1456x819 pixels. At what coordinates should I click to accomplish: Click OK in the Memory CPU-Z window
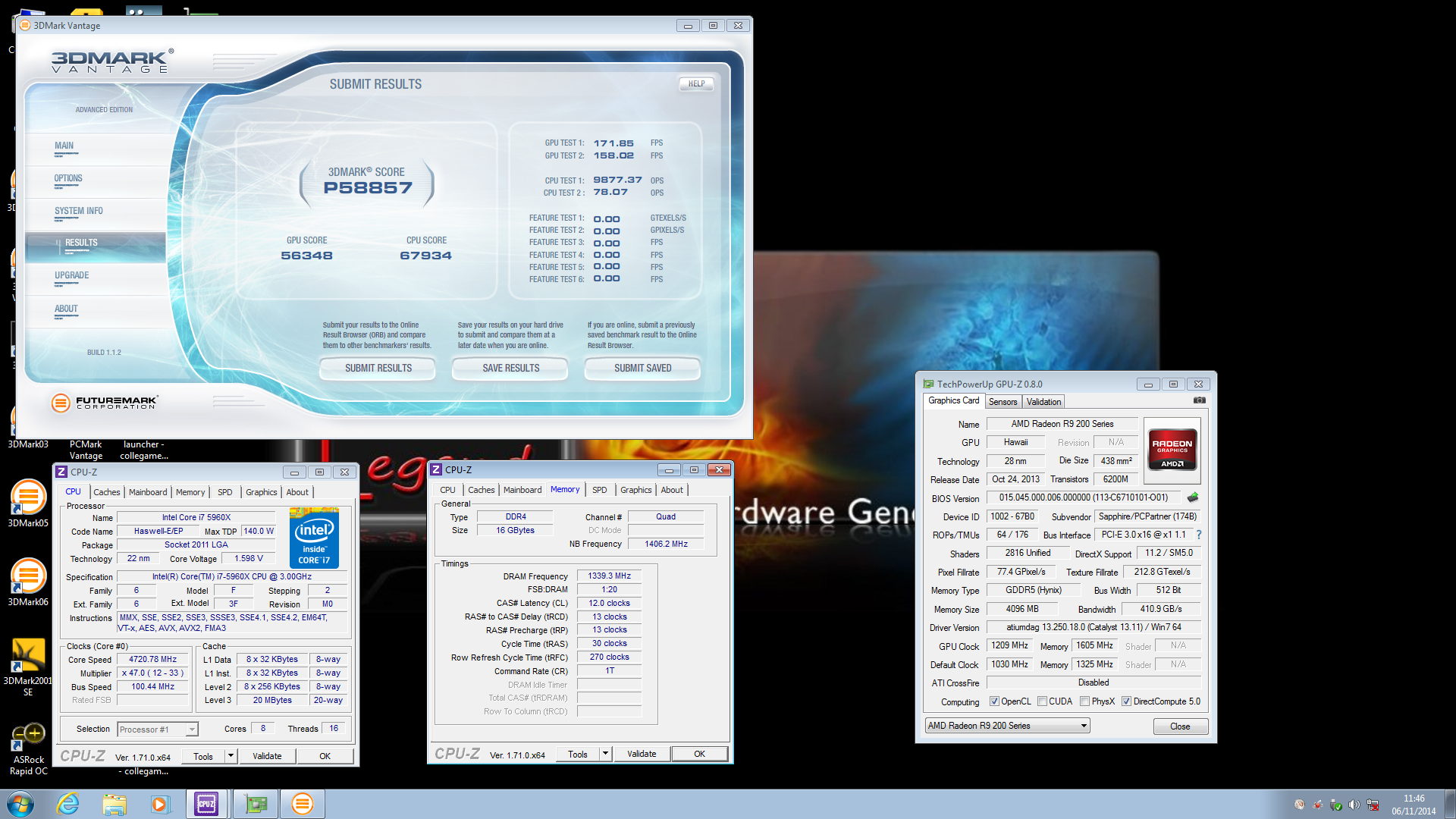click(x=699, y=754)
